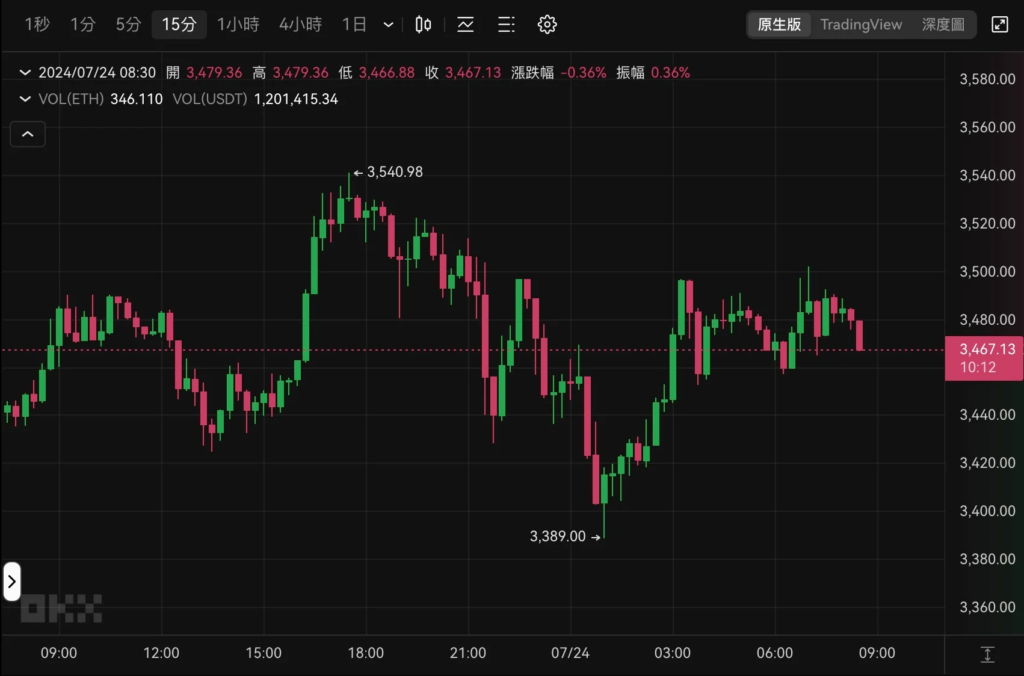Select the 1日 timeframe
Image resolution: width=1024 pixels, height=676 pixels.
click(x=355, y=25)
